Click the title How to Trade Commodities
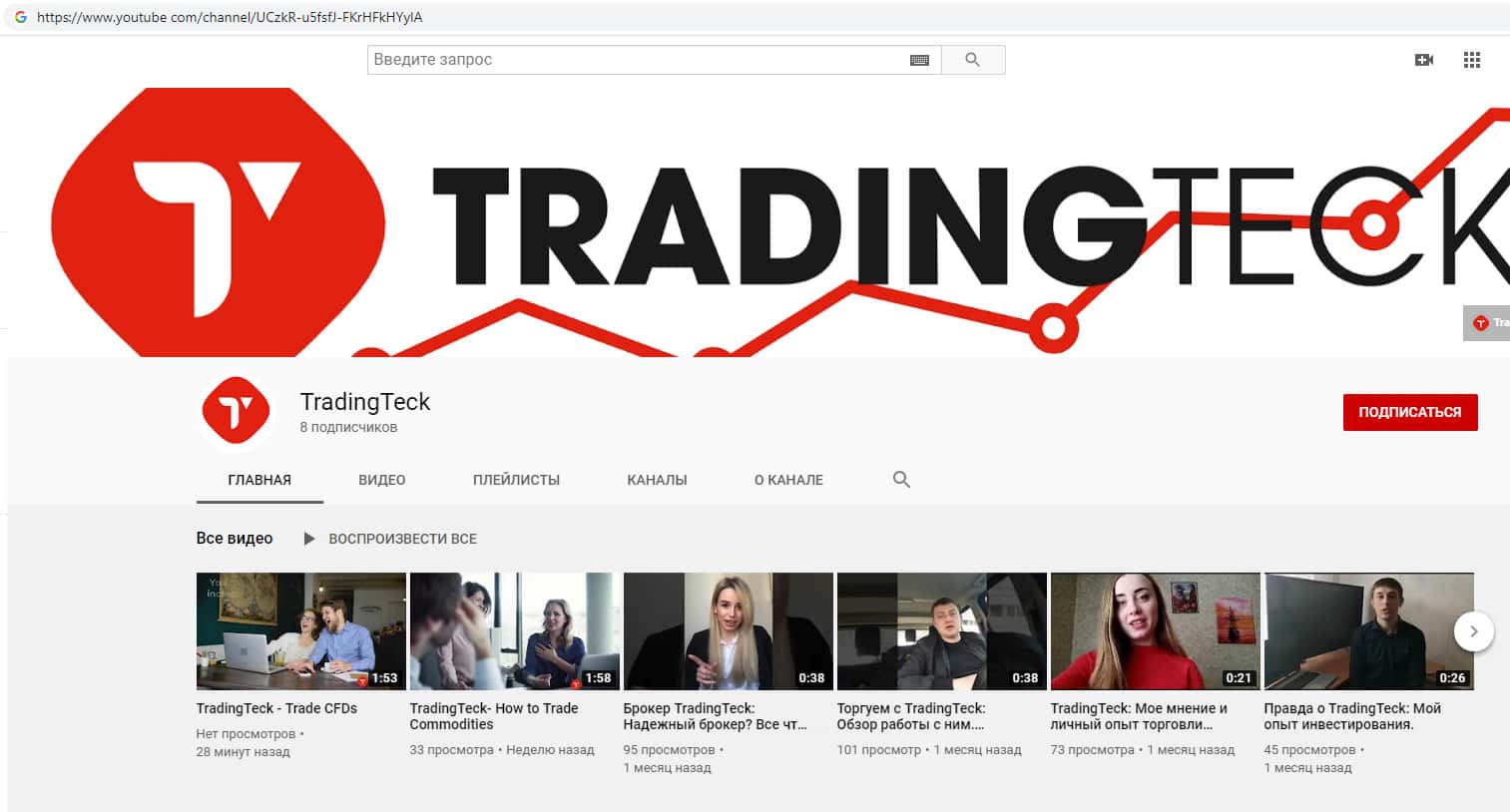The height and width of the screenshot is (812, 1510). pos(494,716)
